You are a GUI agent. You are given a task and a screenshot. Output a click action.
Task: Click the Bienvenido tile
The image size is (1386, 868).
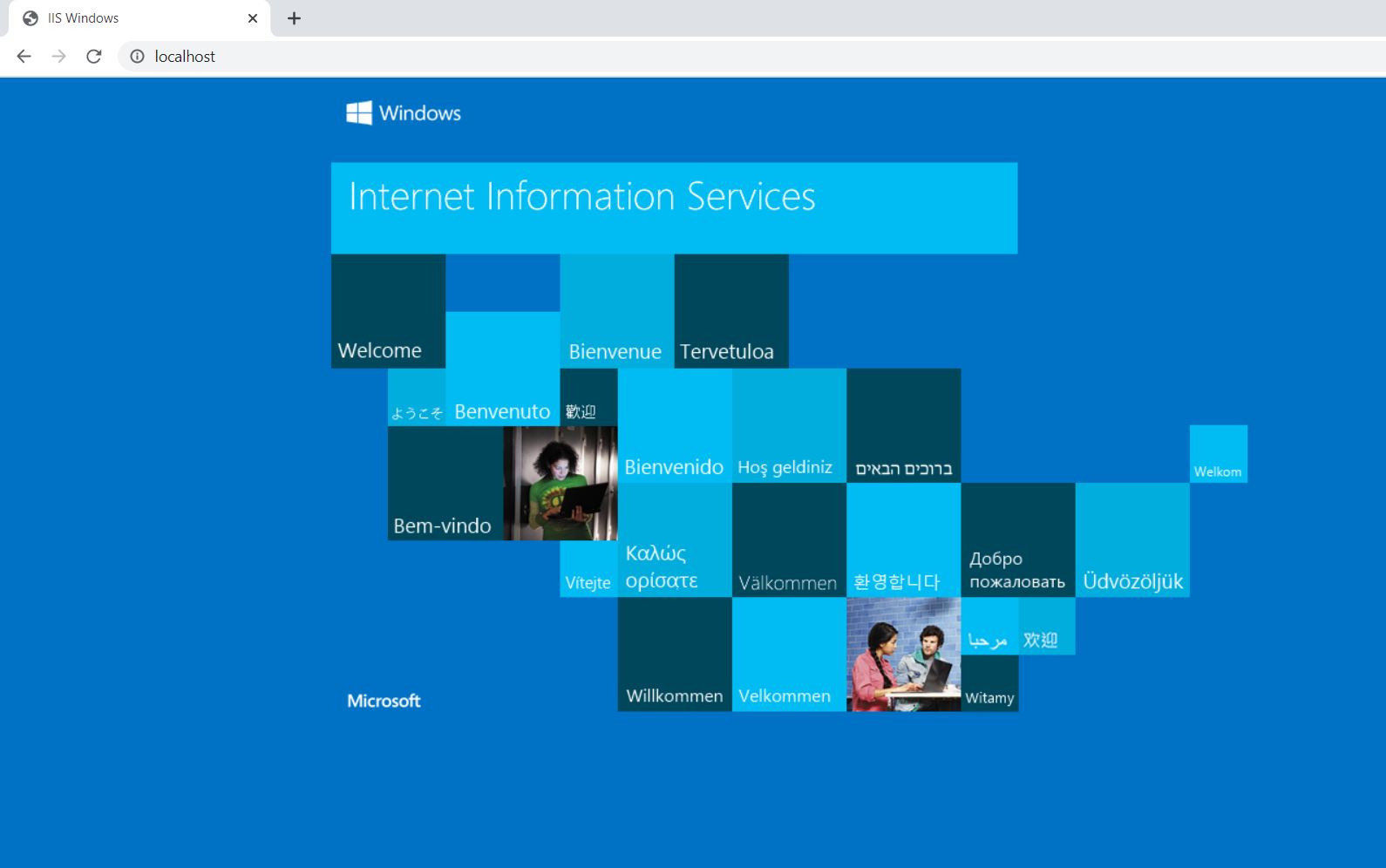click(x=675, y=425)
